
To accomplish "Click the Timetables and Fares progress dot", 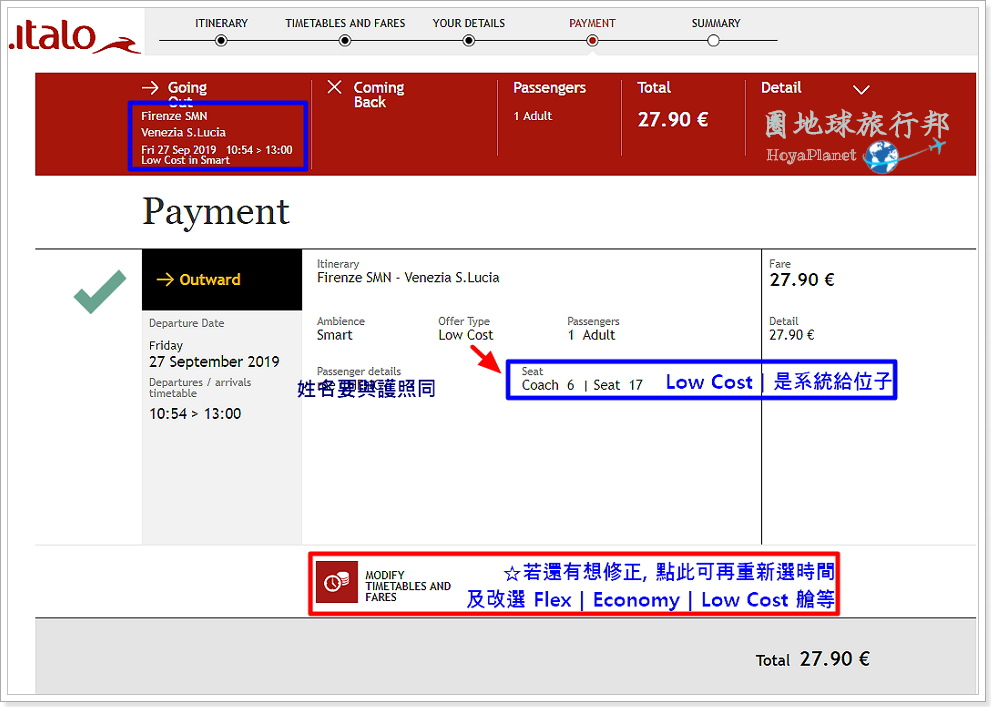I will [345, 40].
